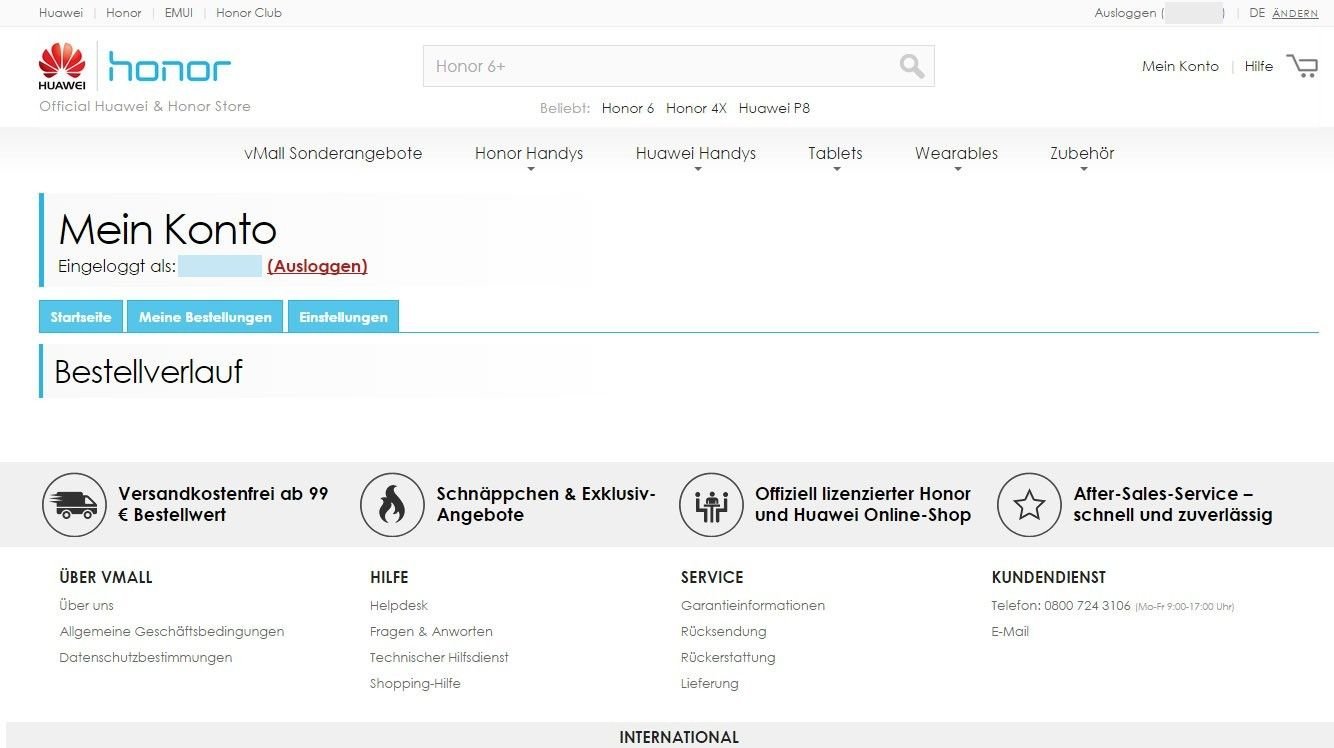Open vMall Sonderangebote menu item
Screen dimensions: 1334x748
click(x=333, y=153)
